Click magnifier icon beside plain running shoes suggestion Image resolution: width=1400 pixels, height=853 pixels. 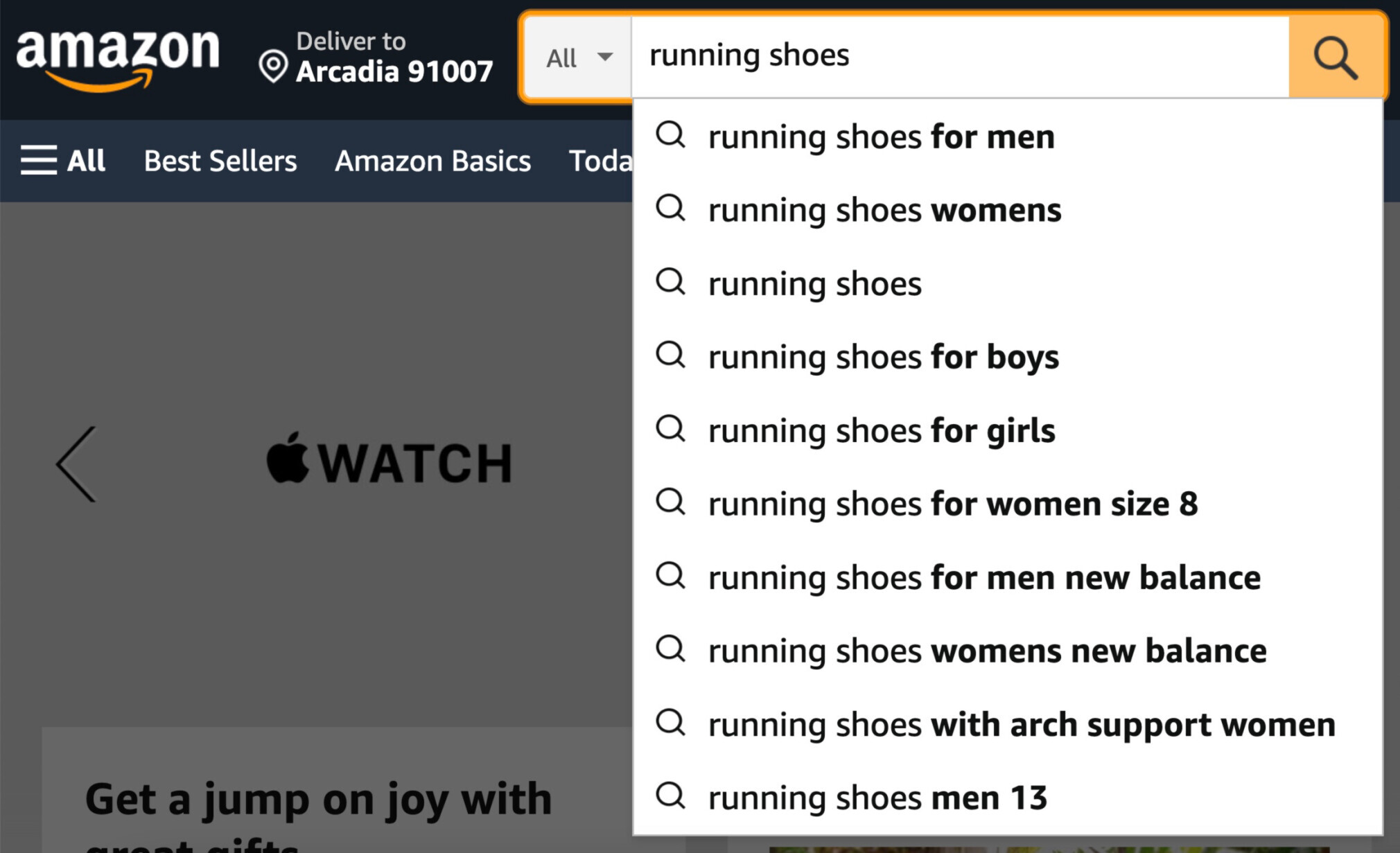pyautogui.click(x=670, y=281)
